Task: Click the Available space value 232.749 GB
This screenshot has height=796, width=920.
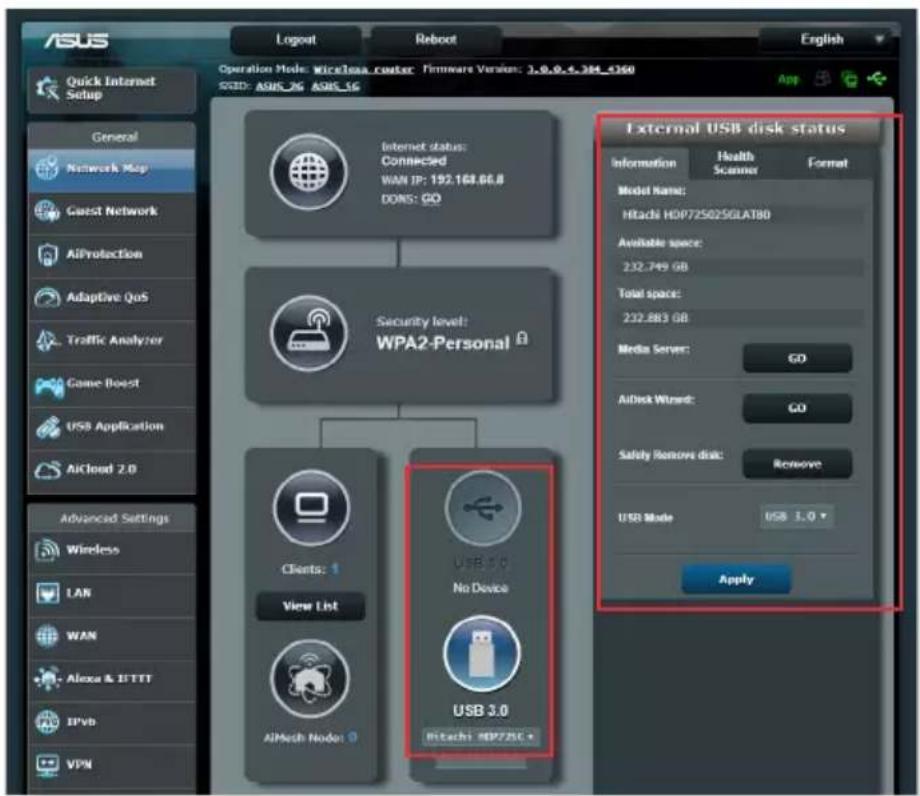Action: coord(740,267)
